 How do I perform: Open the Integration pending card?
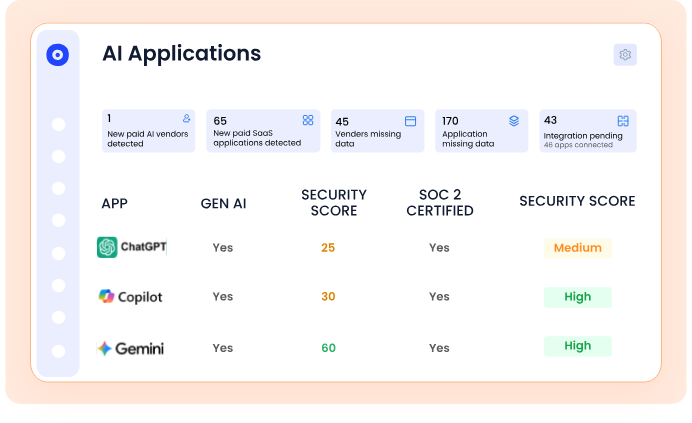[588, 131]
